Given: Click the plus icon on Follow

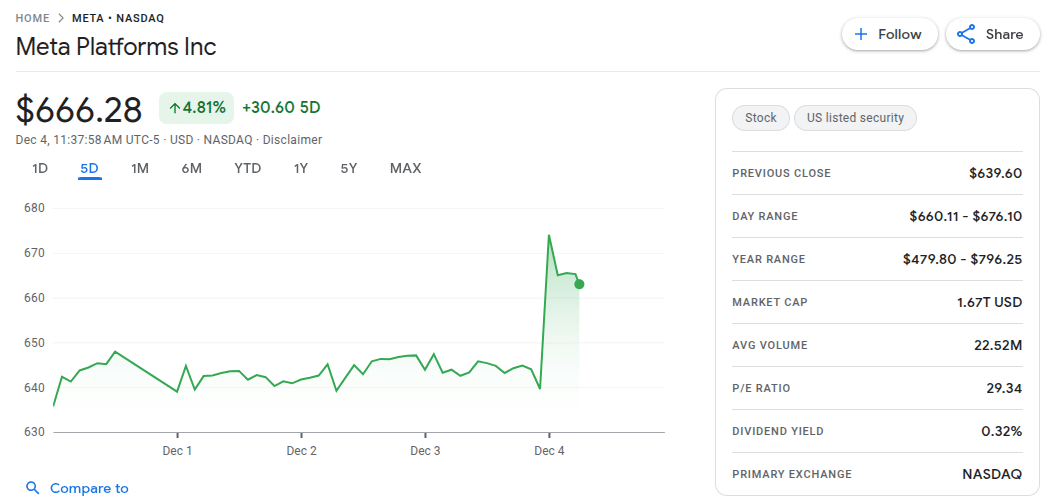Looking at the screenshot, I should pos(860,34).
